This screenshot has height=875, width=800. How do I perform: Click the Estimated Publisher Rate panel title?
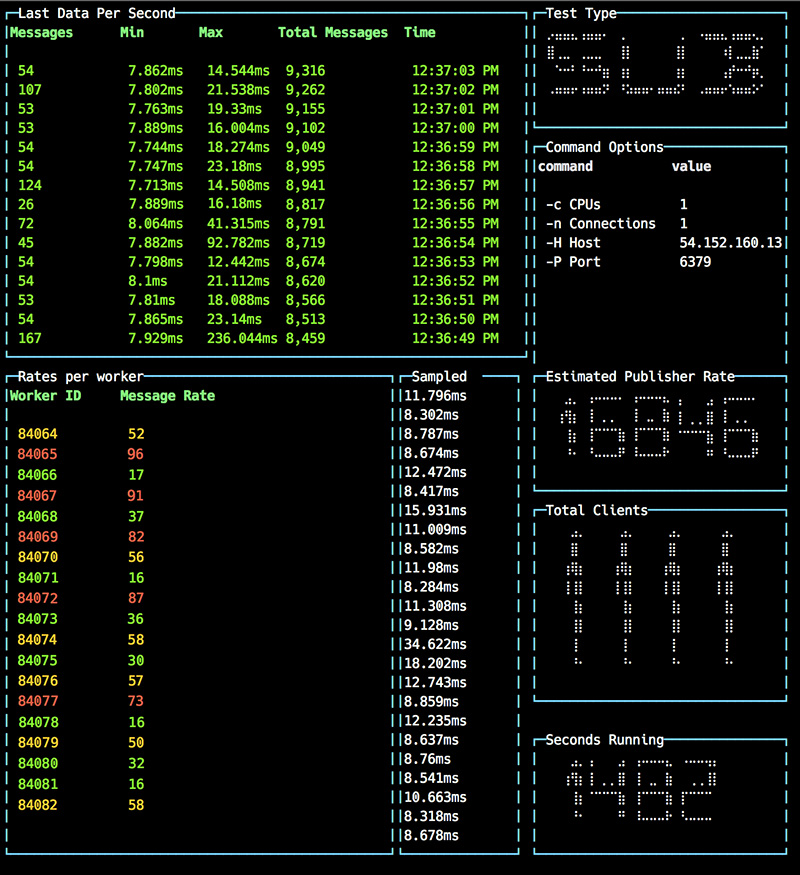point(639,377)
